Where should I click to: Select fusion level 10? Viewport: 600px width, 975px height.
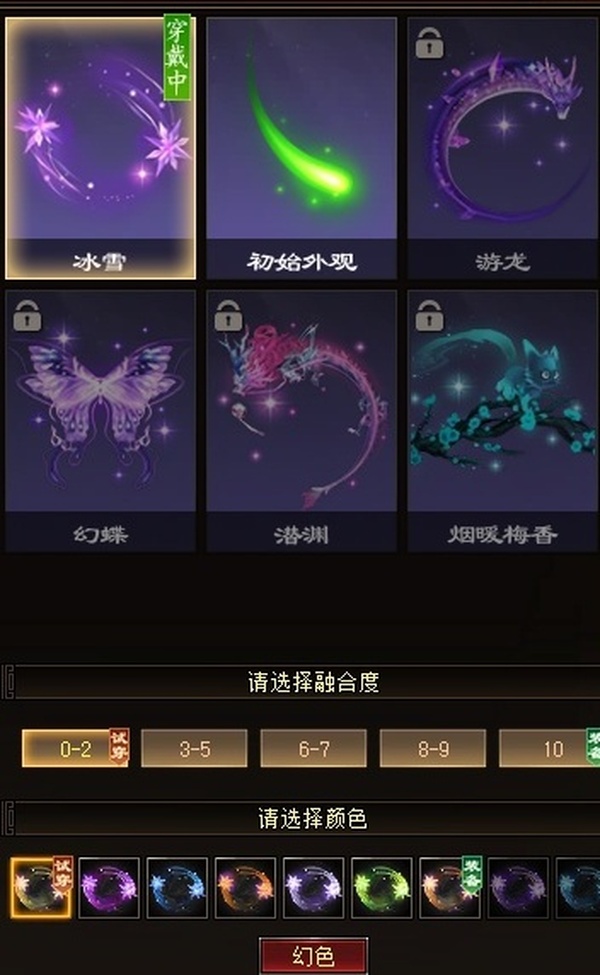[x=550, y=748]
